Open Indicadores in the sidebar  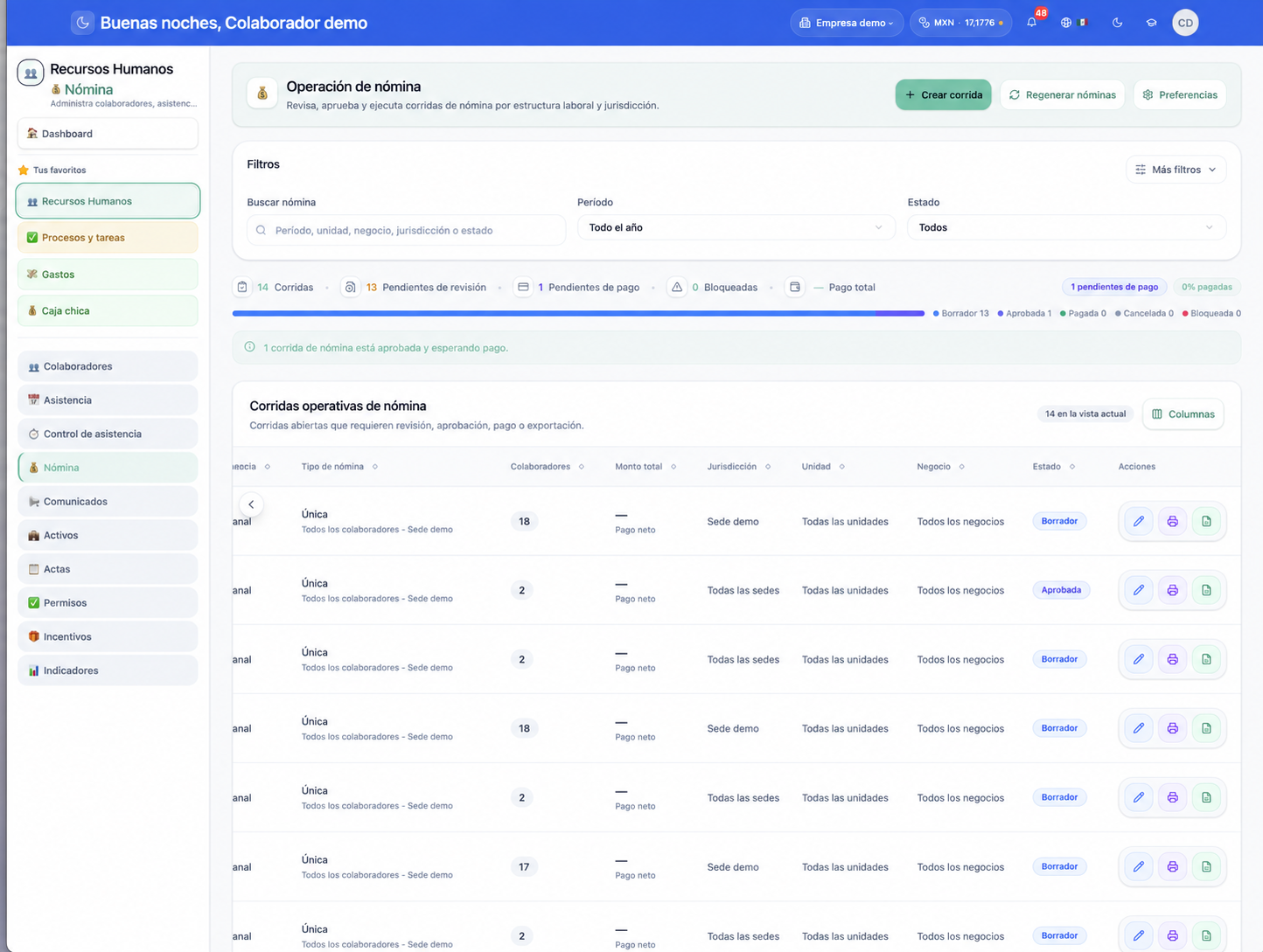[x=108, y=671]
